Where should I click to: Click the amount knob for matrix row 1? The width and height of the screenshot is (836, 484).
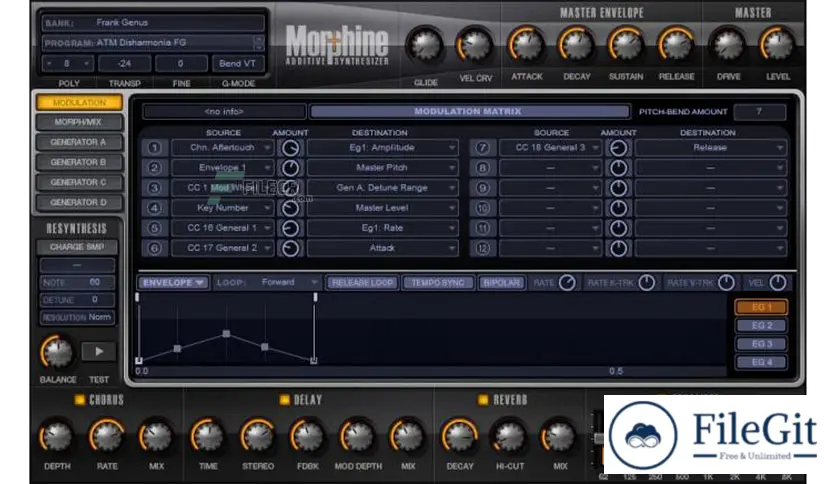point(290,148)
